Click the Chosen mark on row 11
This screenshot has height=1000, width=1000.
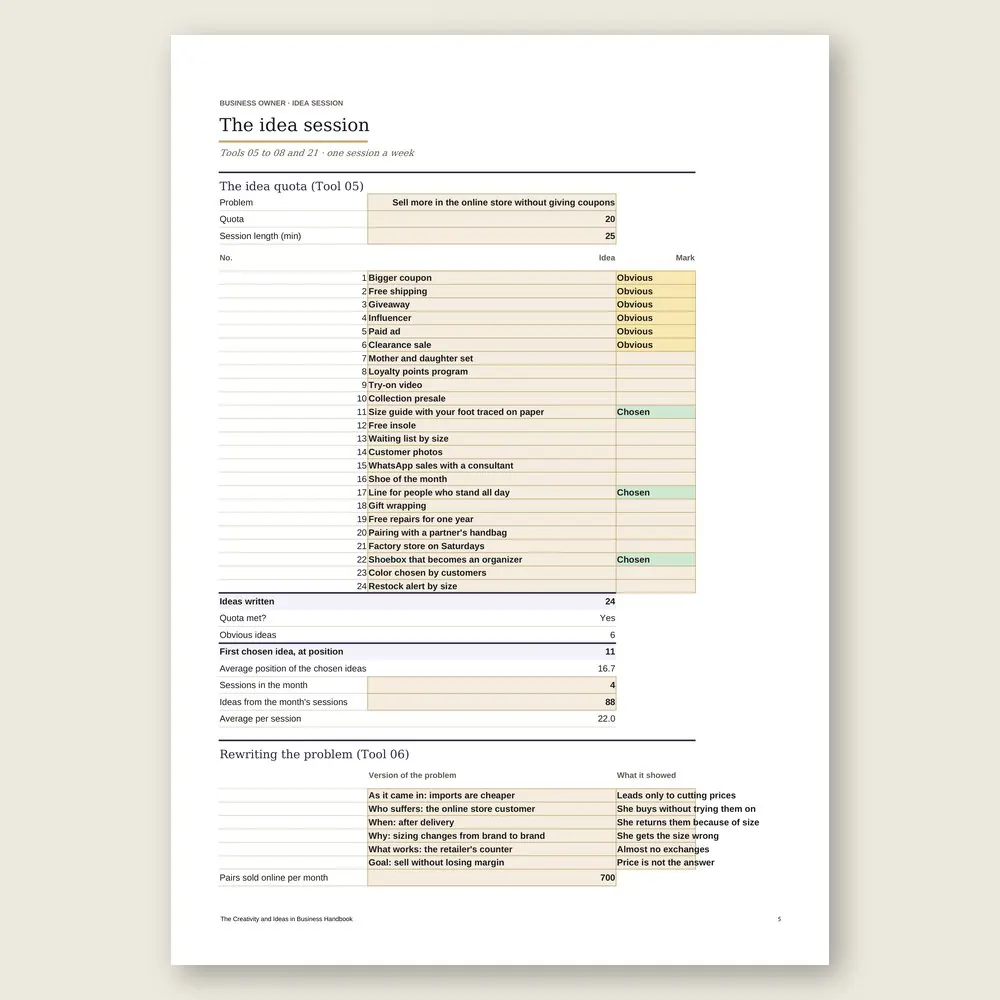656,412
